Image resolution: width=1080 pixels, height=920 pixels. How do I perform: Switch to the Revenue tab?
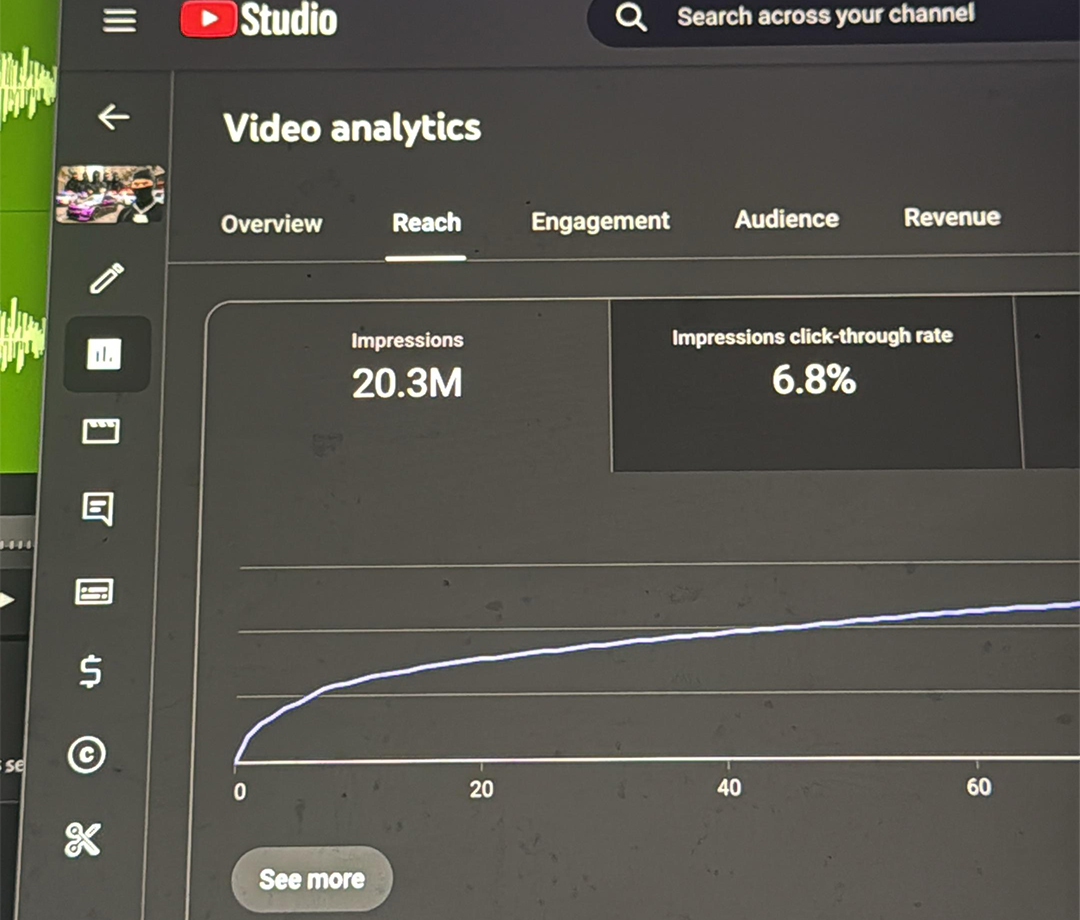tap(951, 217)
